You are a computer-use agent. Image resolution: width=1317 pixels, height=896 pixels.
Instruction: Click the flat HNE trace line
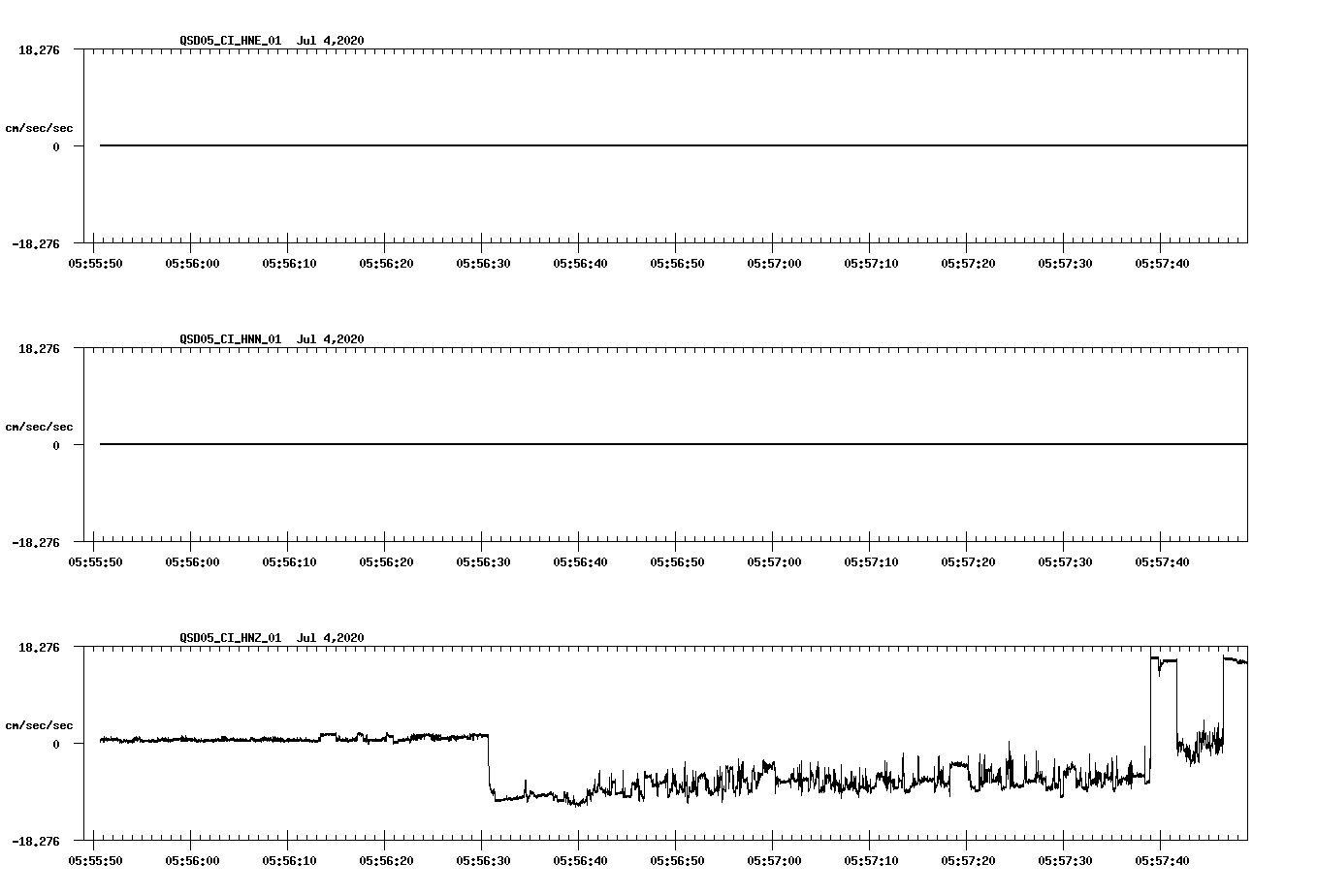coord(673,145)
